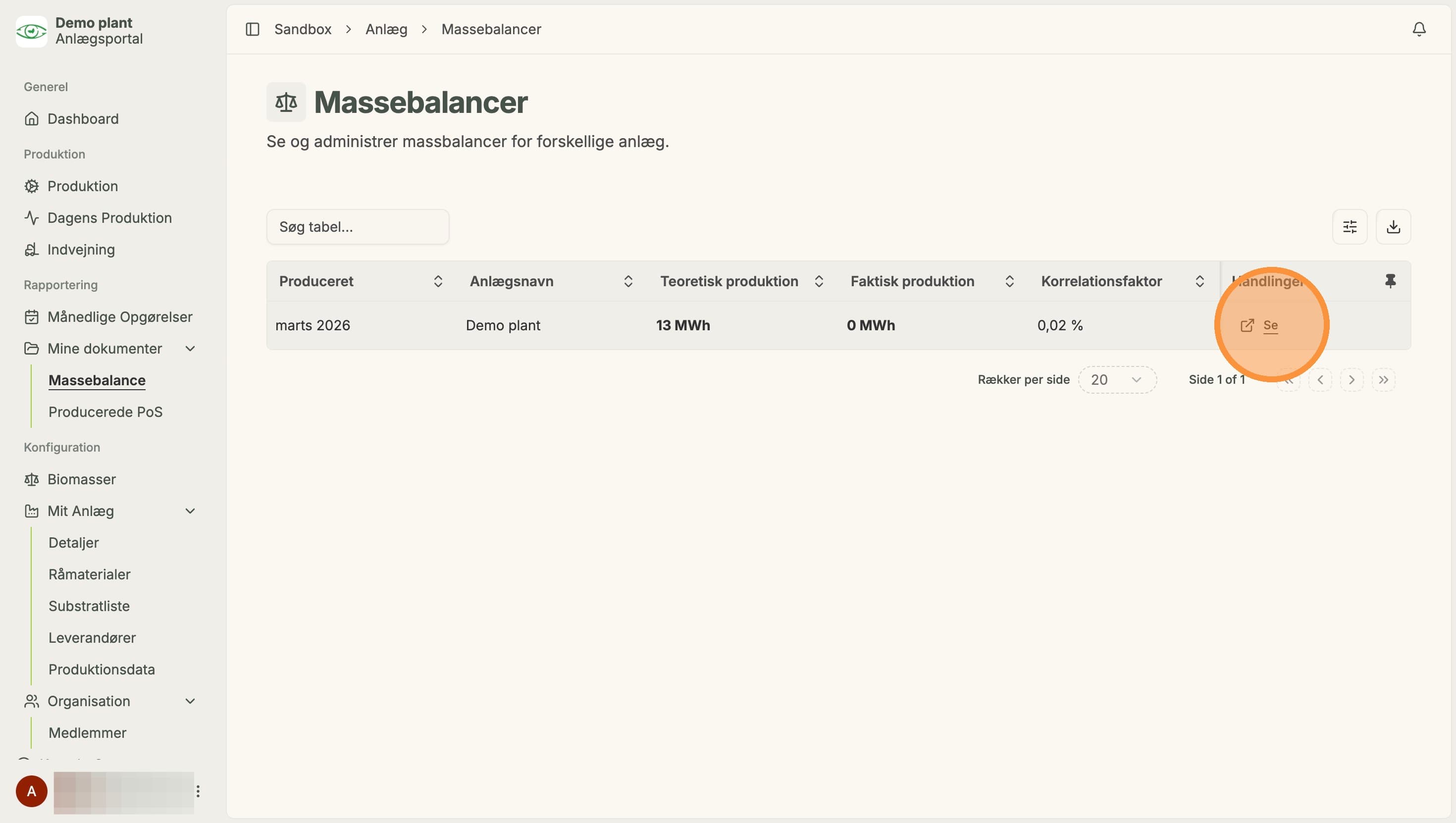Download the table data

(x=1393, y=227)
